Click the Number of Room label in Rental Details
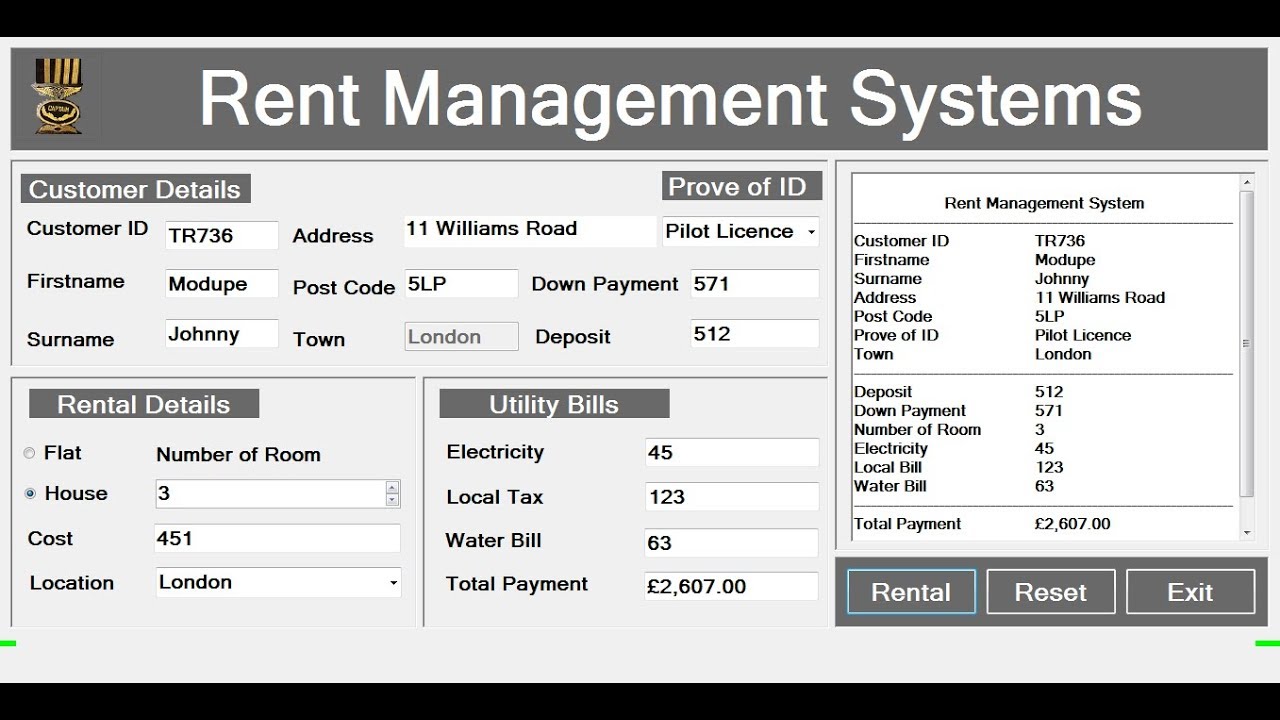Viewport: 1280px width, 720px height. [238, 454]
